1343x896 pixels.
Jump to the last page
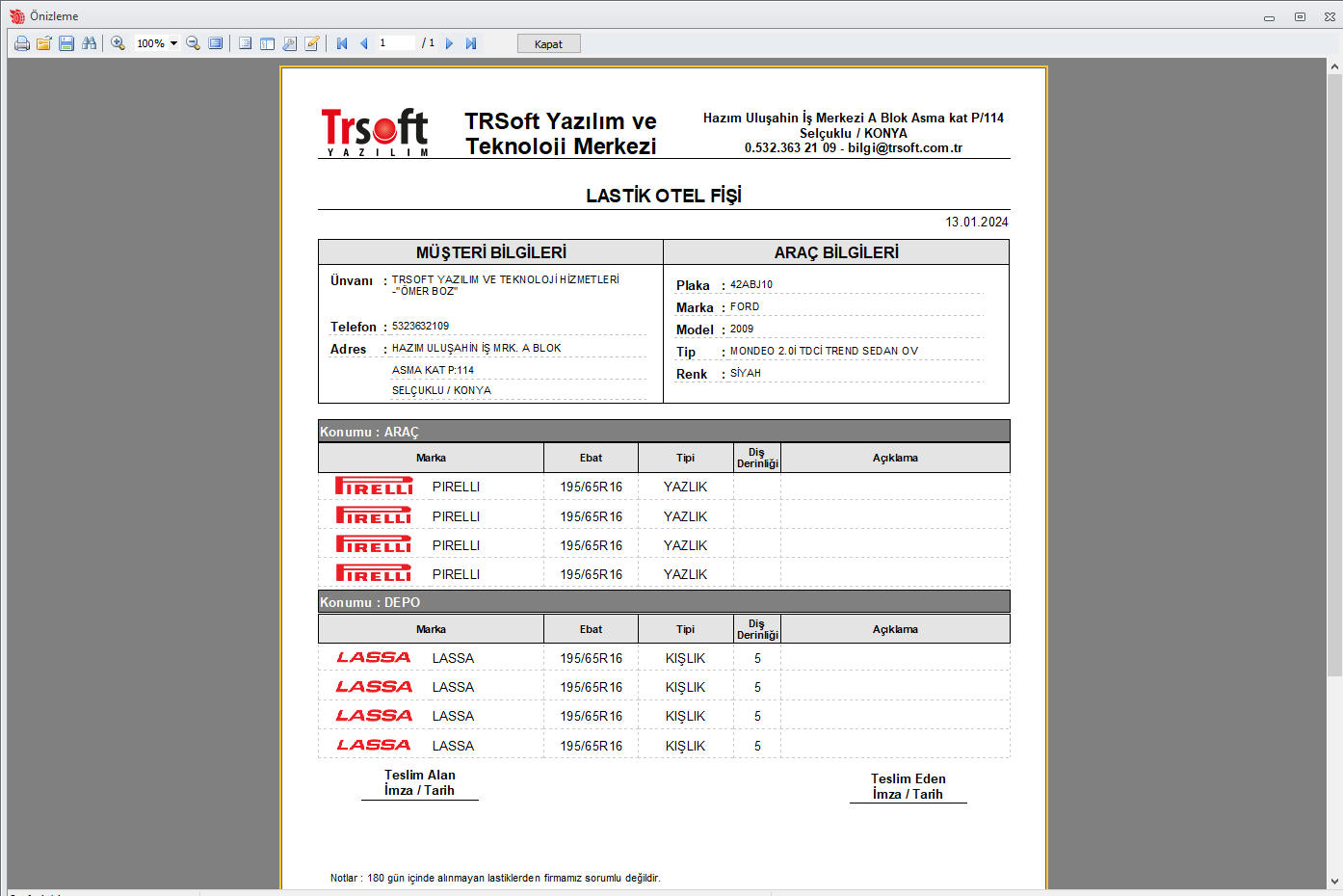tap(471, 43)
